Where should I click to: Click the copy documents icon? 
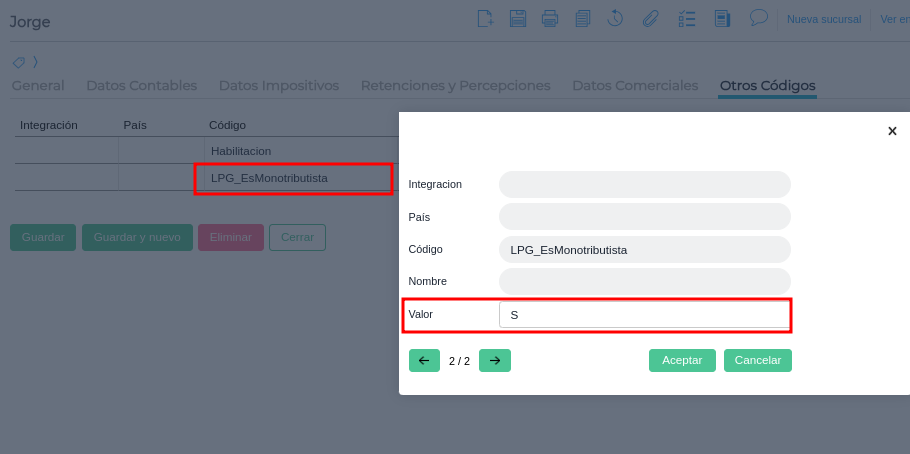583,18
